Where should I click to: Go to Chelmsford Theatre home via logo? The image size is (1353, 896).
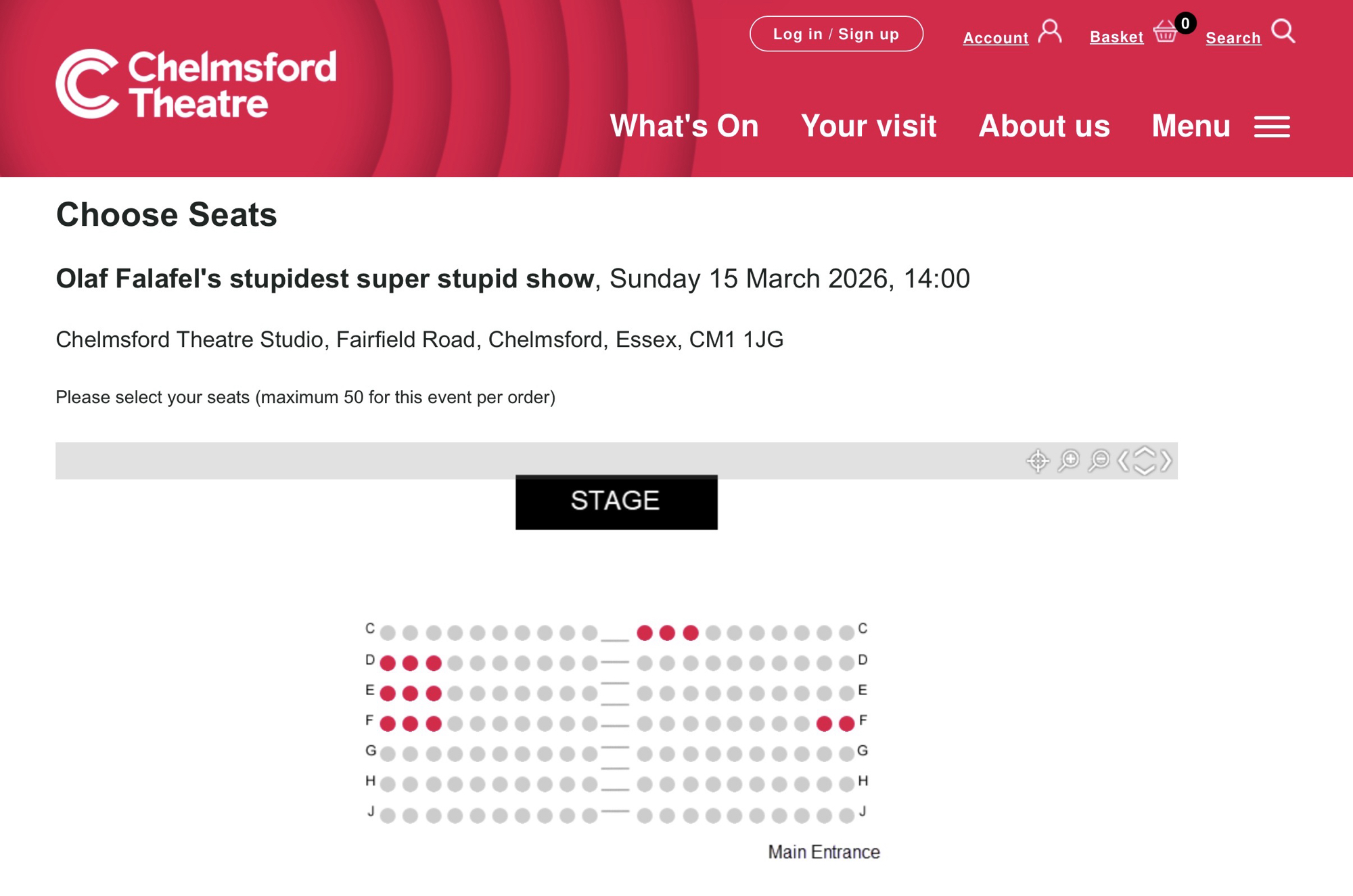pyautogui.click(x=196, y=84)
